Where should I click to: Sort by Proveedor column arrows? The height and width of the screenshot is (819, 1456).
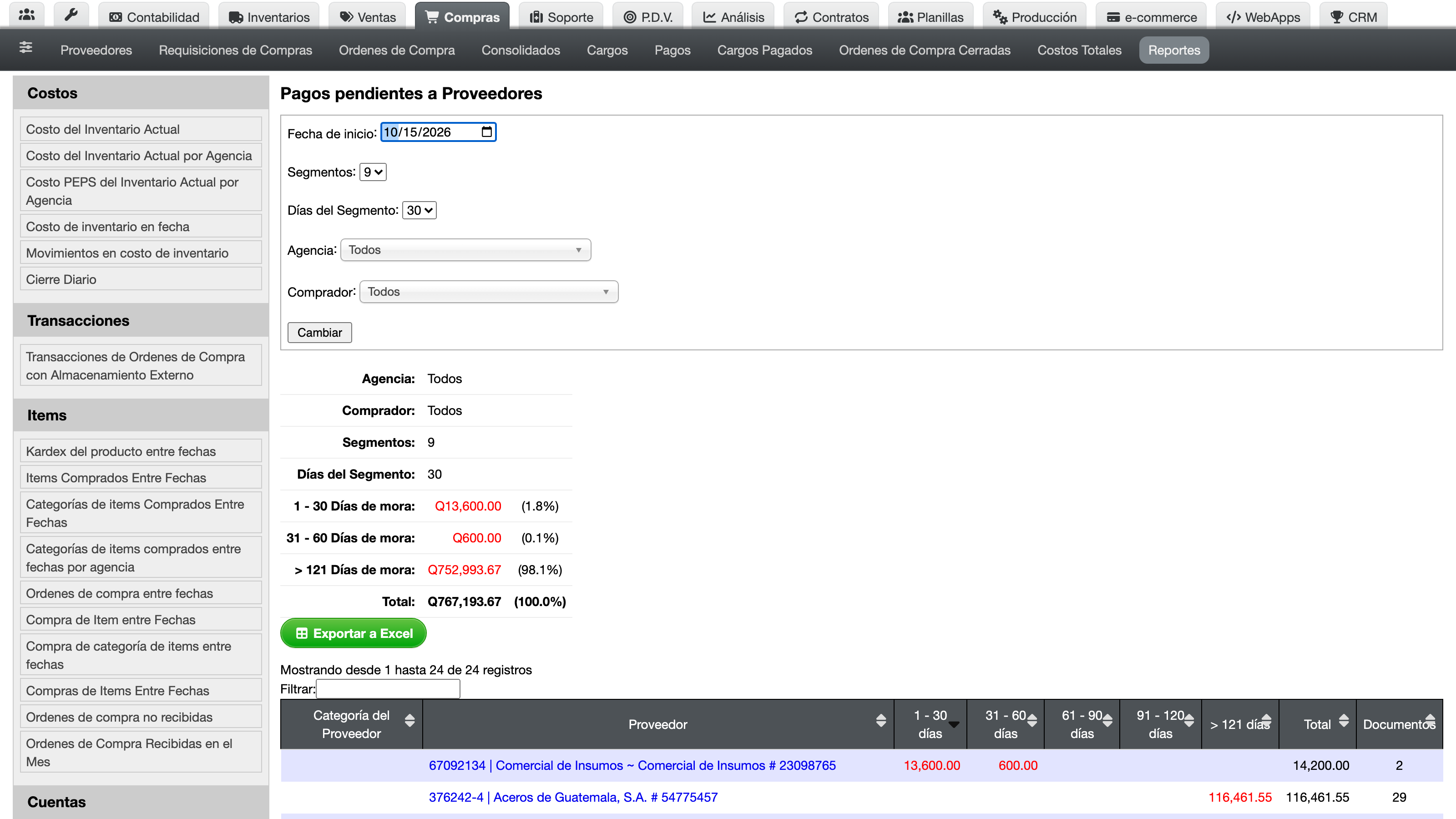coord(880,720)
